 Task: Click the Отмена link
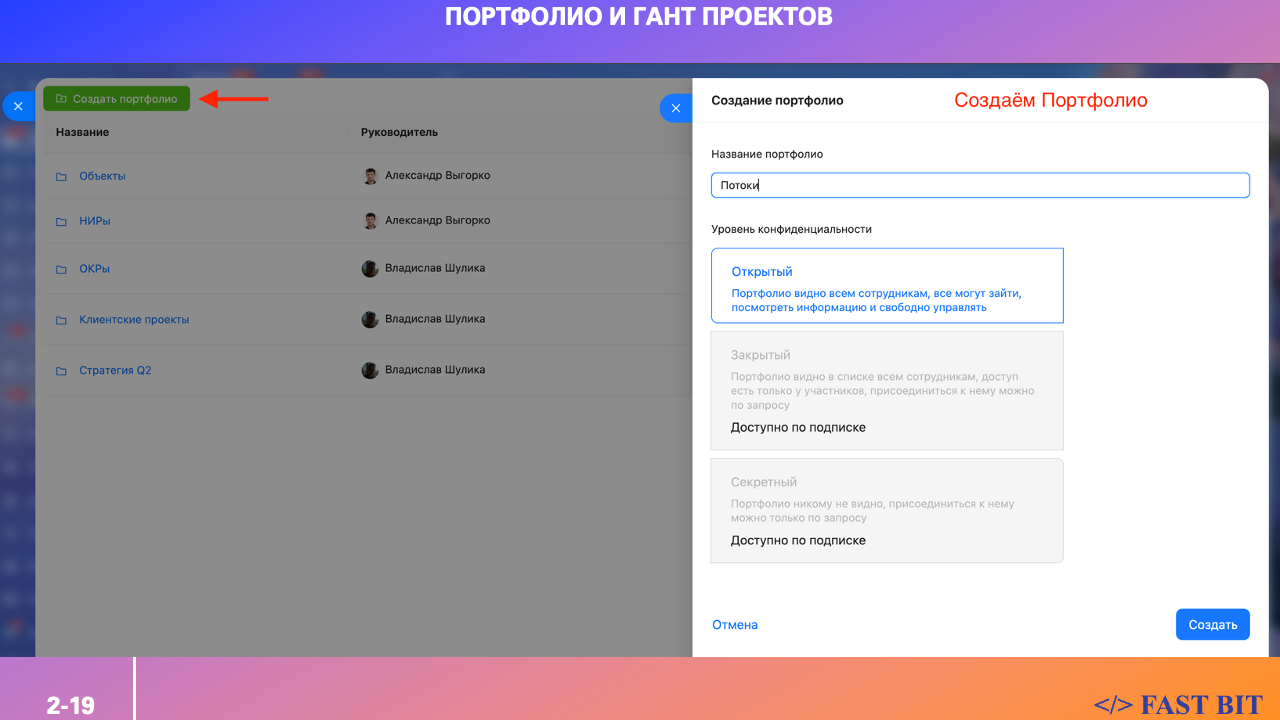(x=735, y=625)
